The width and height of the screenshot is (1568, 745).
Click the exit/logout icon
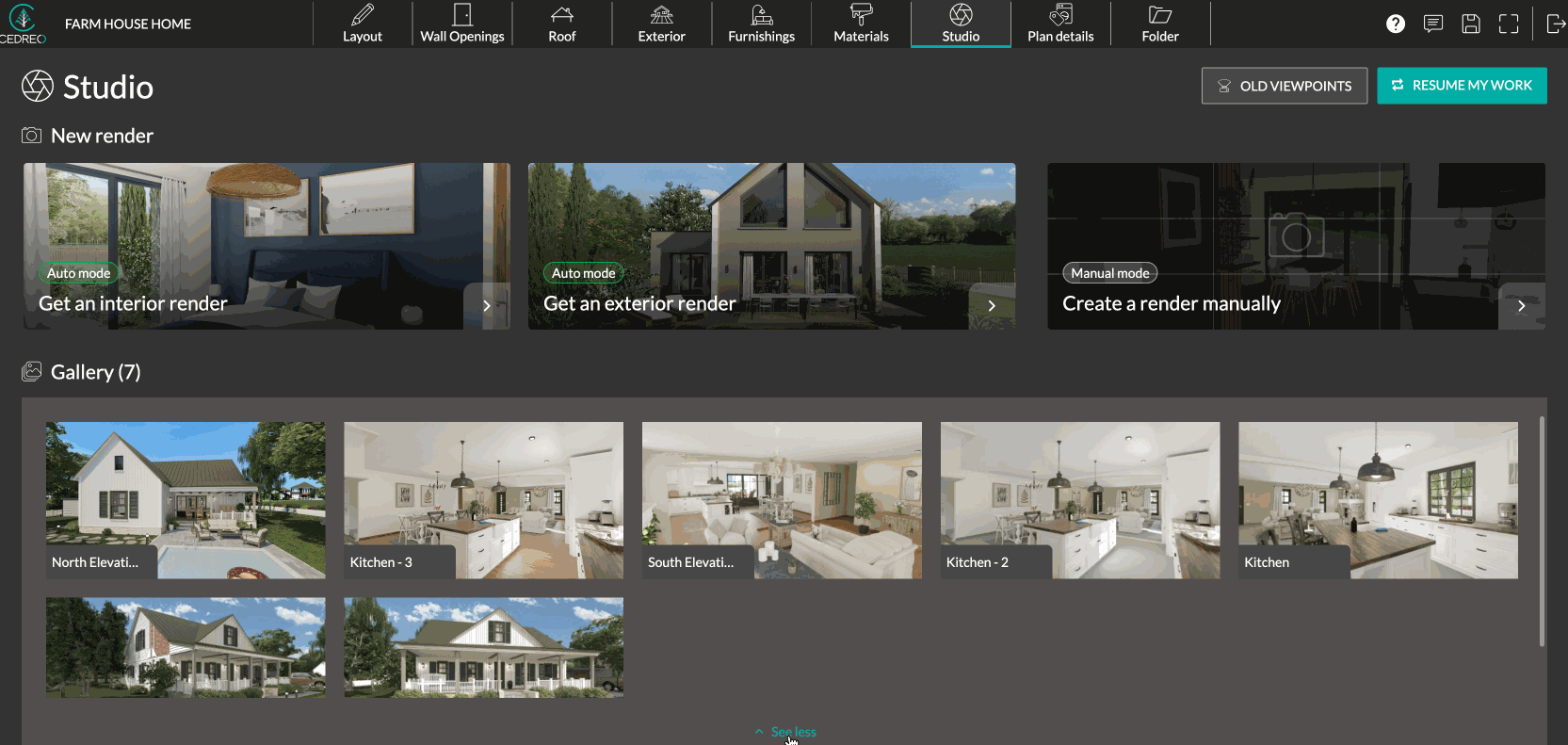click(x=1556, y=24)
